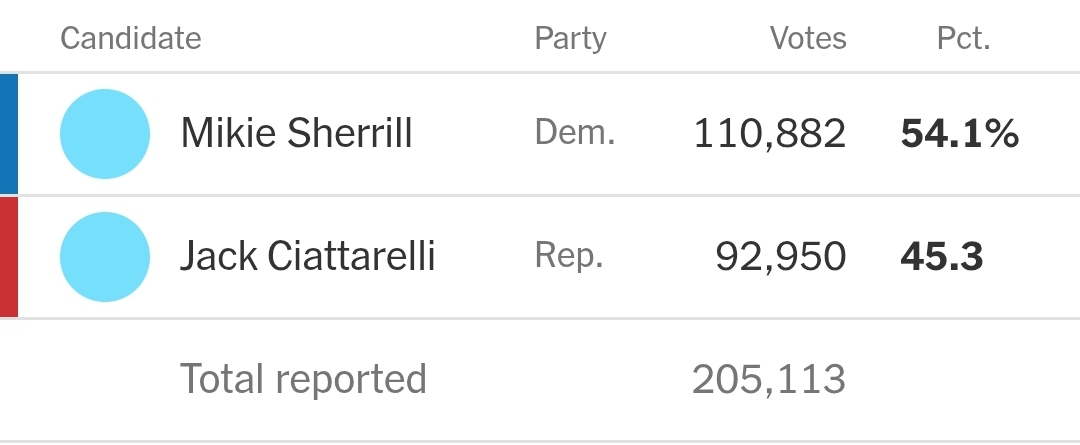
Task: Click the blue Democratic party color bar
Action: 9,134
